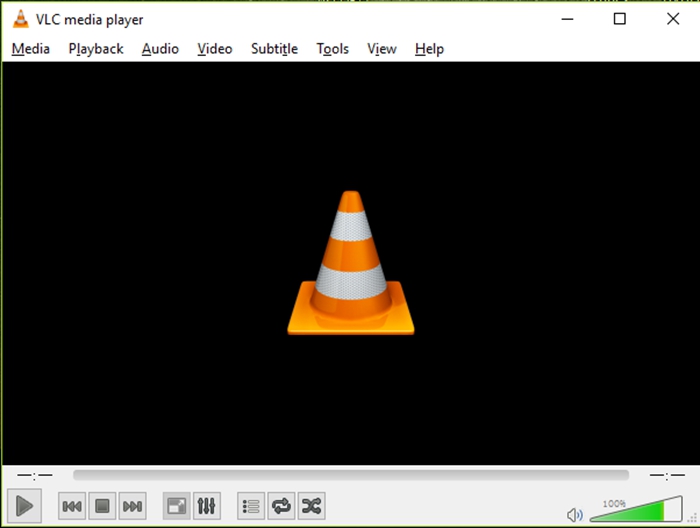Click the VLC cone title bar icon

tap(20, 19)
